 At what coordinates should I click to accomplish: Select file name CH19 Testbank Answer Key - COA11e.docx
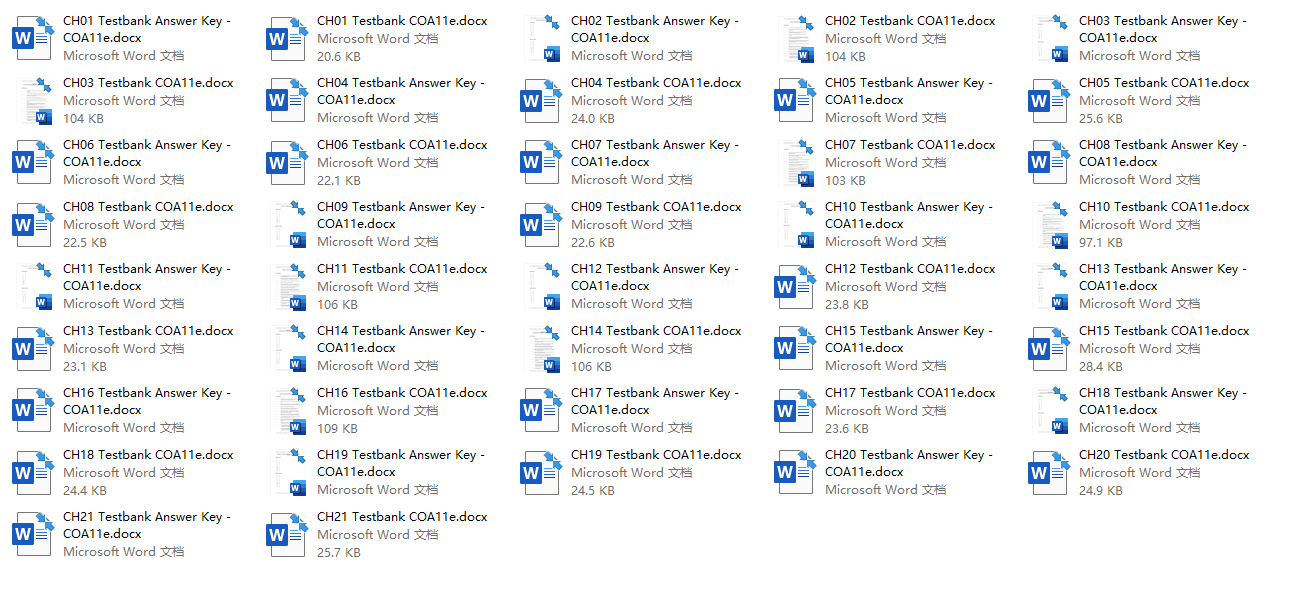click(x=401, y=463)
